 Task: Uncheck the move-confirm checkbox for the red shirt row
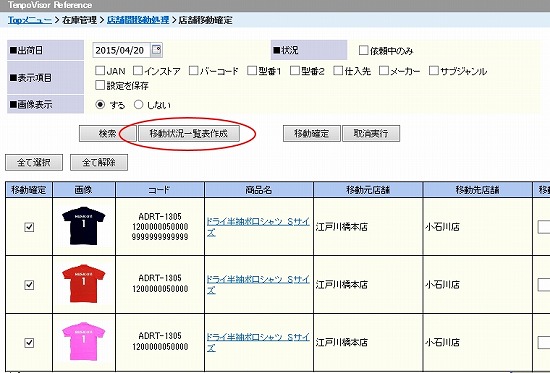coord(29,285)
